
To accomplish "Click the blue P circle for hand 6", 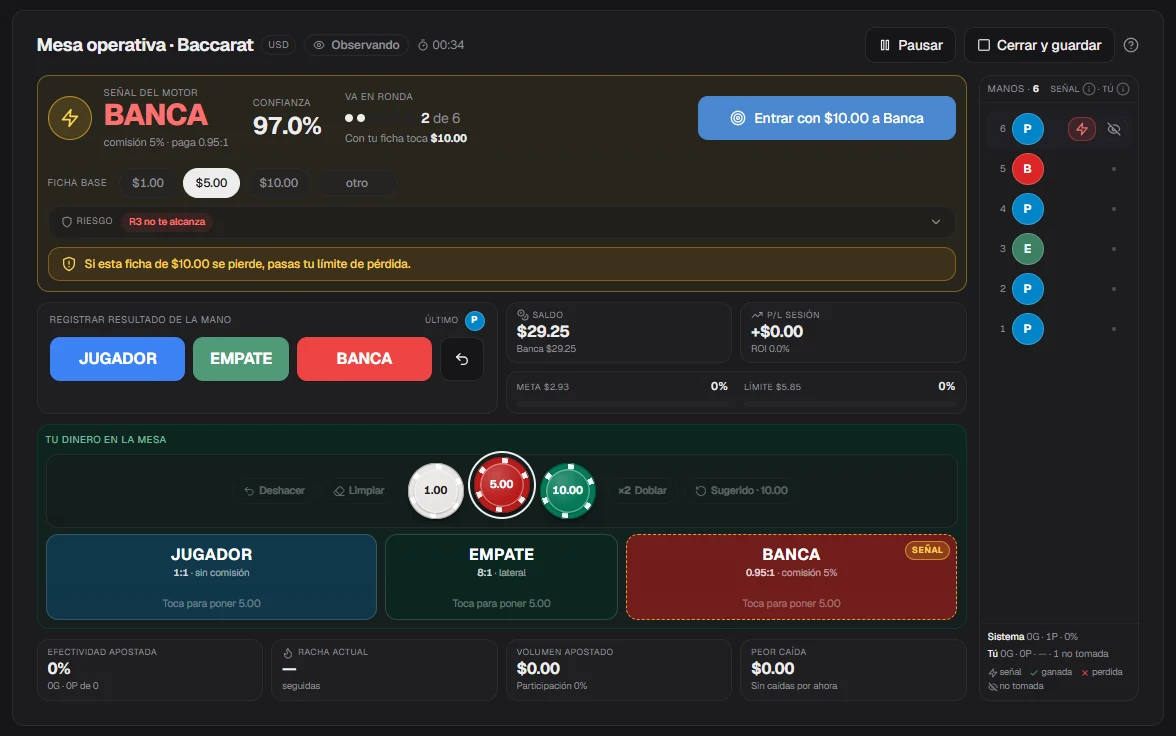I will tap(1028, 129).
